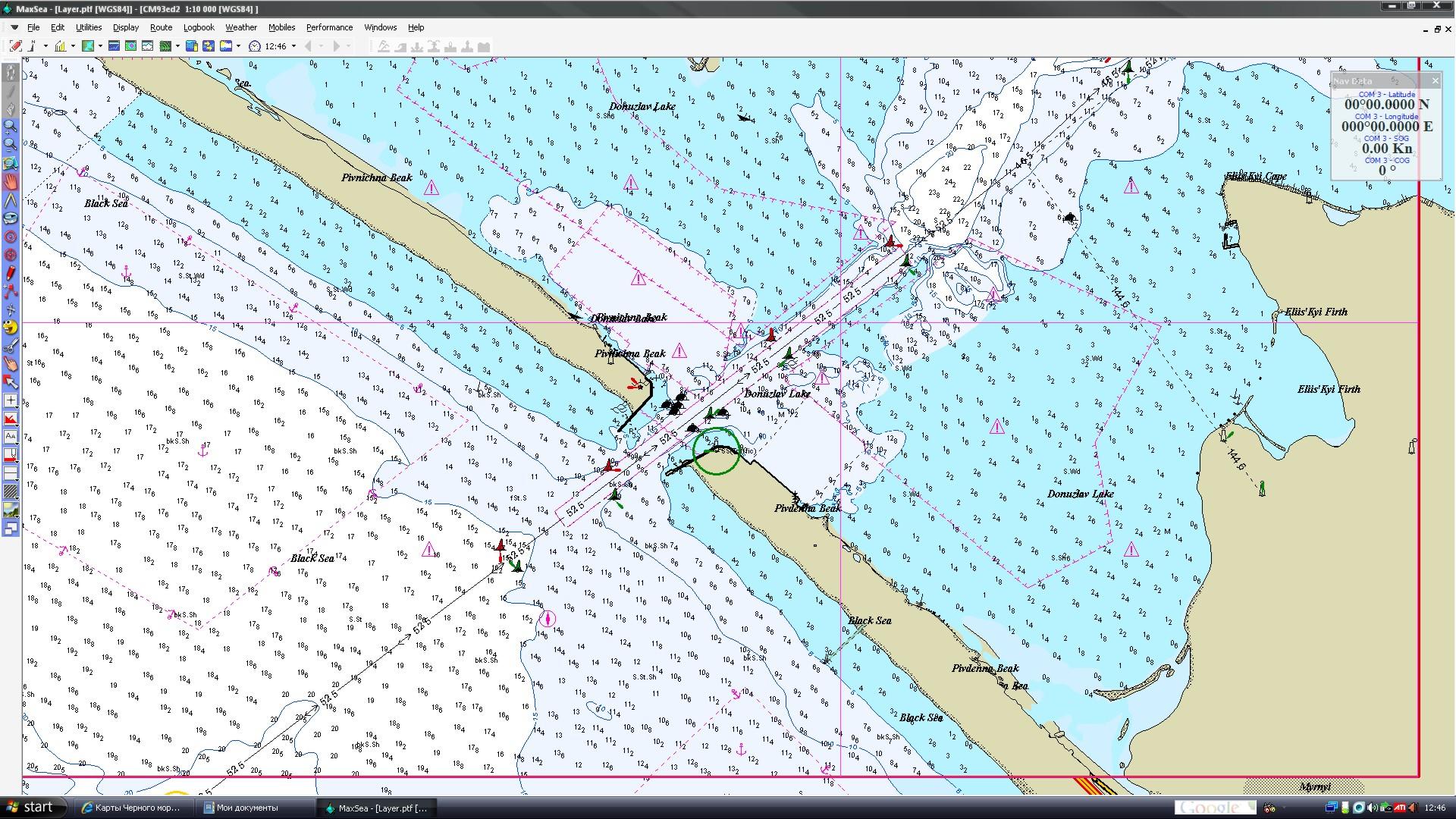
Task: Activate the hand pan tool
Action: 11,182
